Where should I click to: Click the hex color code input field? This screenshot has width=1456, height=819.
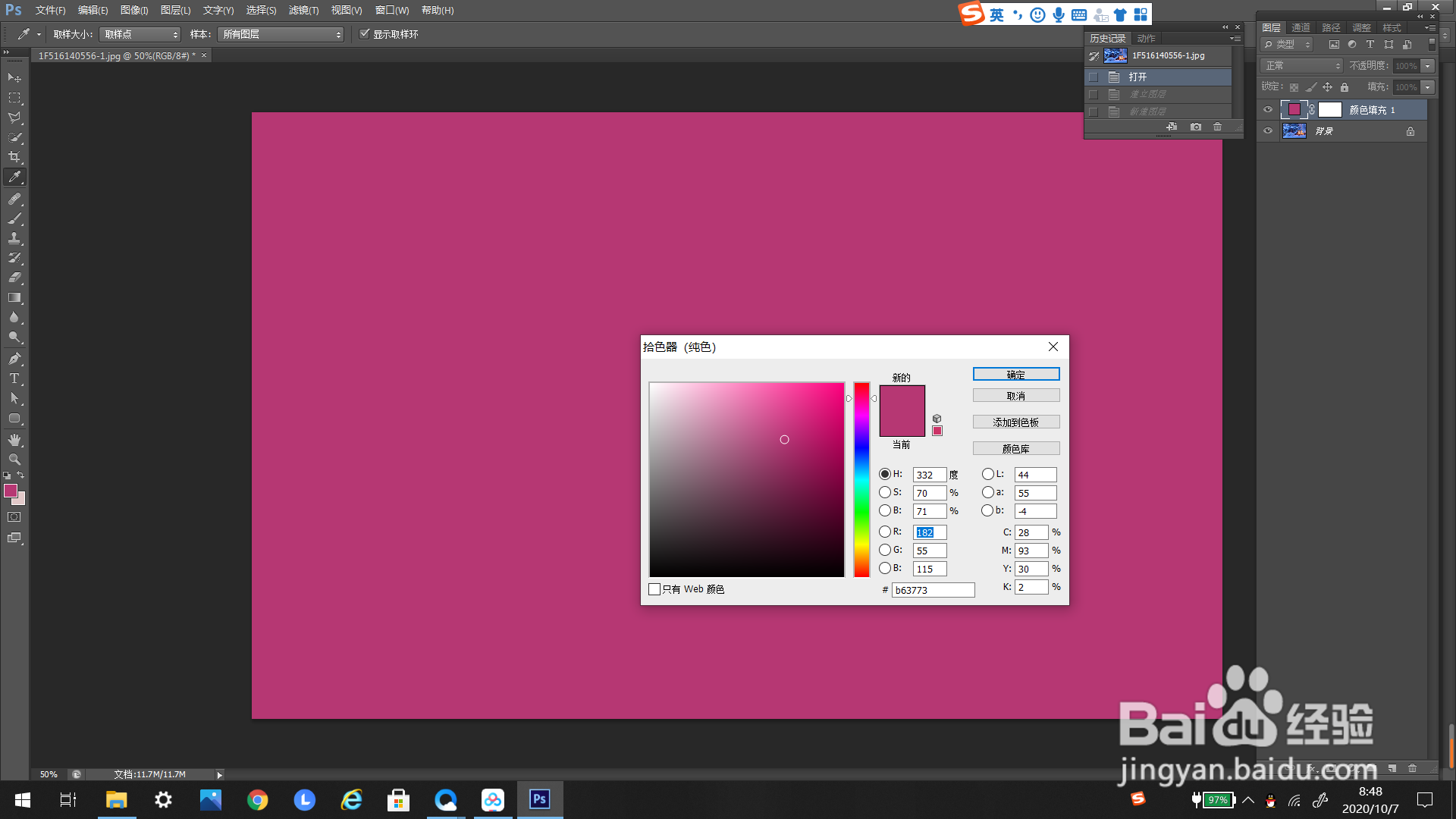(933, 590)
